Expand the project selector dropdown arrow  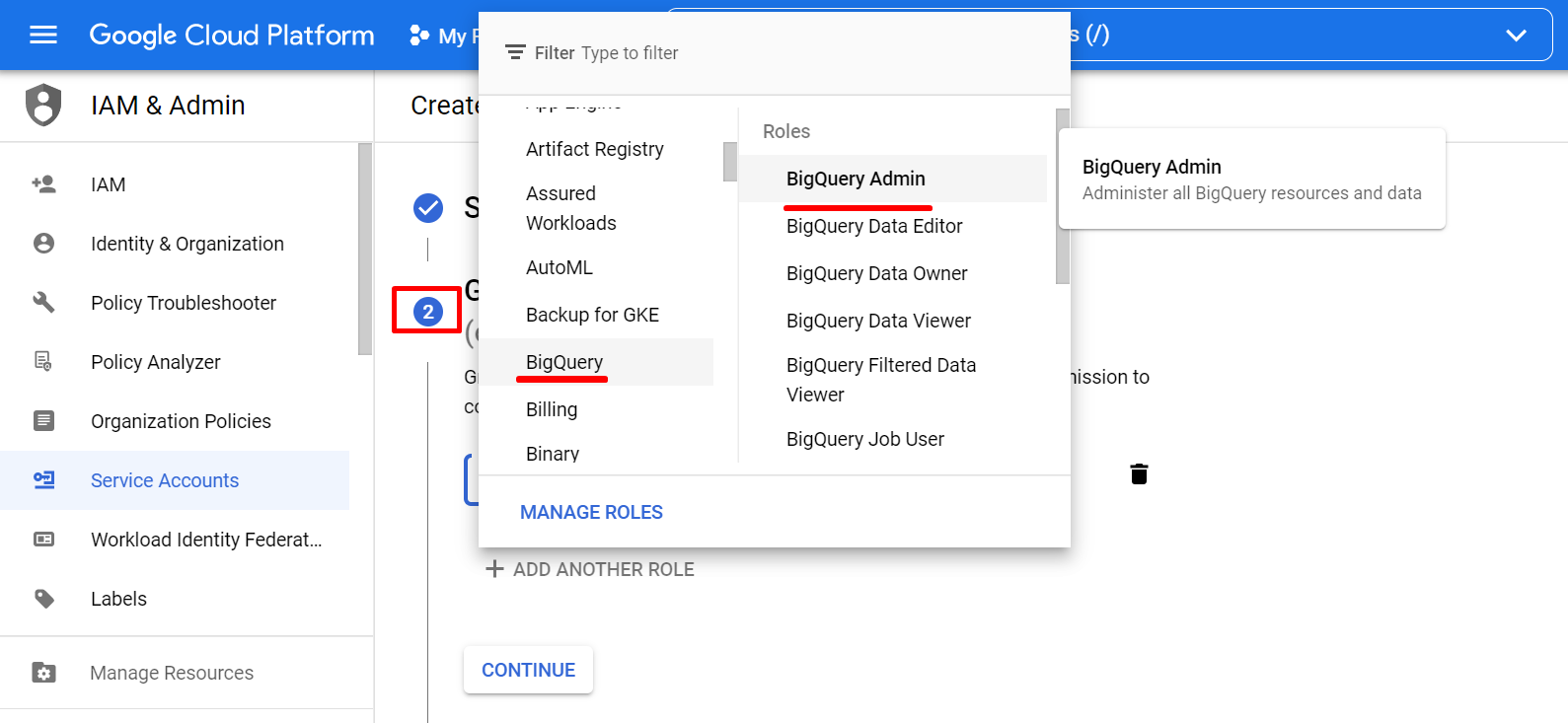pos(1516,36)
